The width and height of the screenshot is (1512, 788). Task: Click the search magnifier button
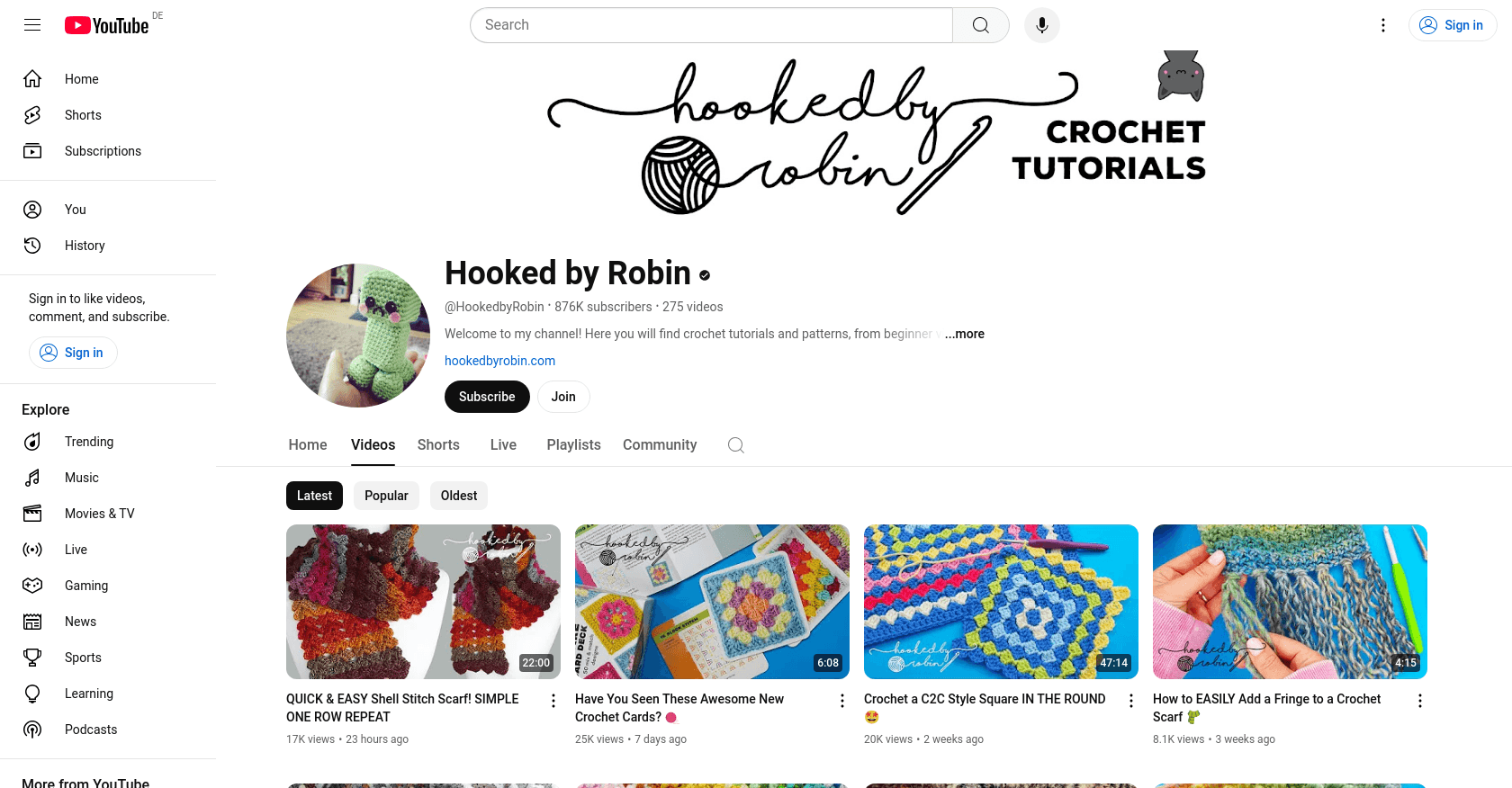[x=981, y=25]
